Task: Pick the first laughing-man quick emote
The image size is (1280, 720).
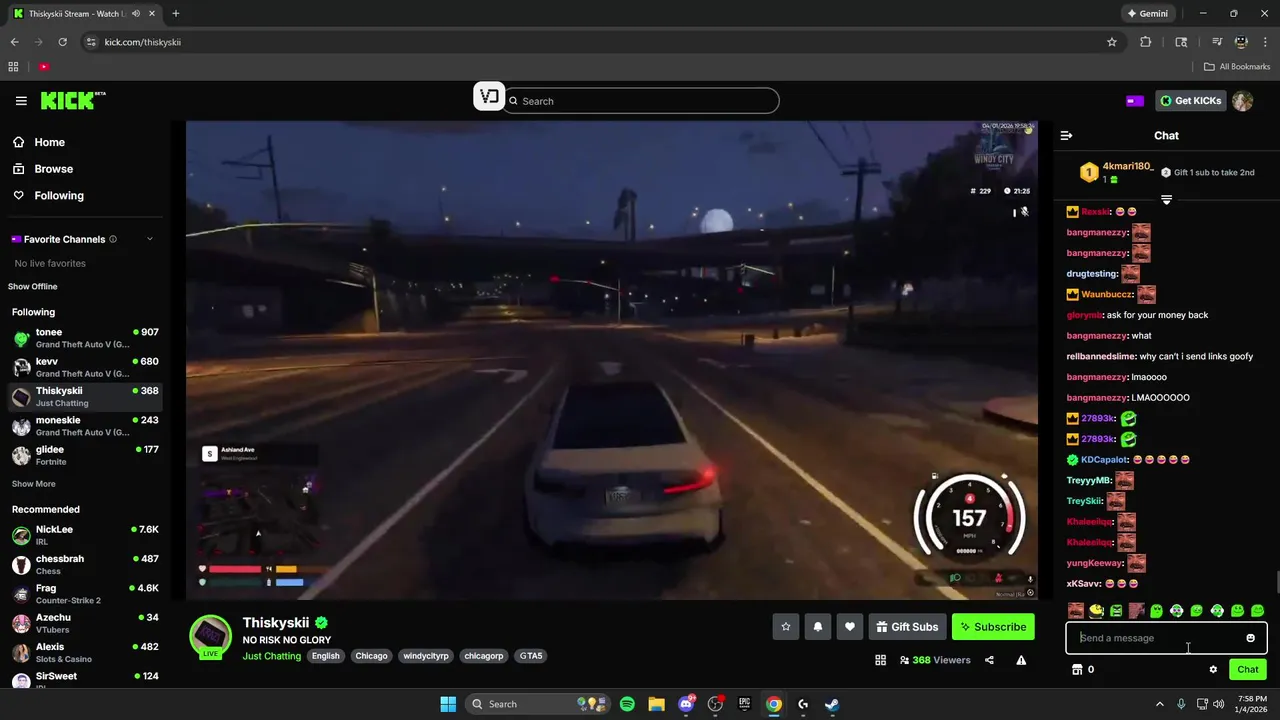Action: click(1076, 610)
